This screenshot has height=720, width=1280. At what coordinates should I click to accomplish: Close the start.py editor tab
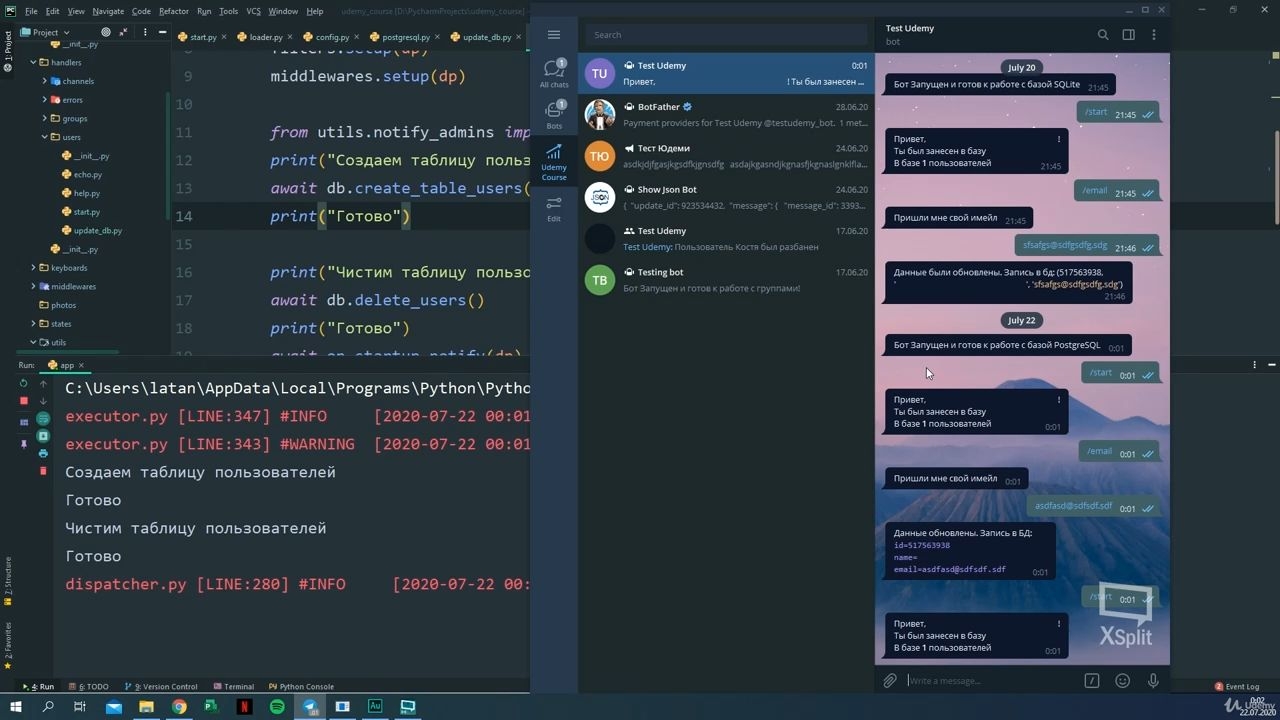[225, 37]
